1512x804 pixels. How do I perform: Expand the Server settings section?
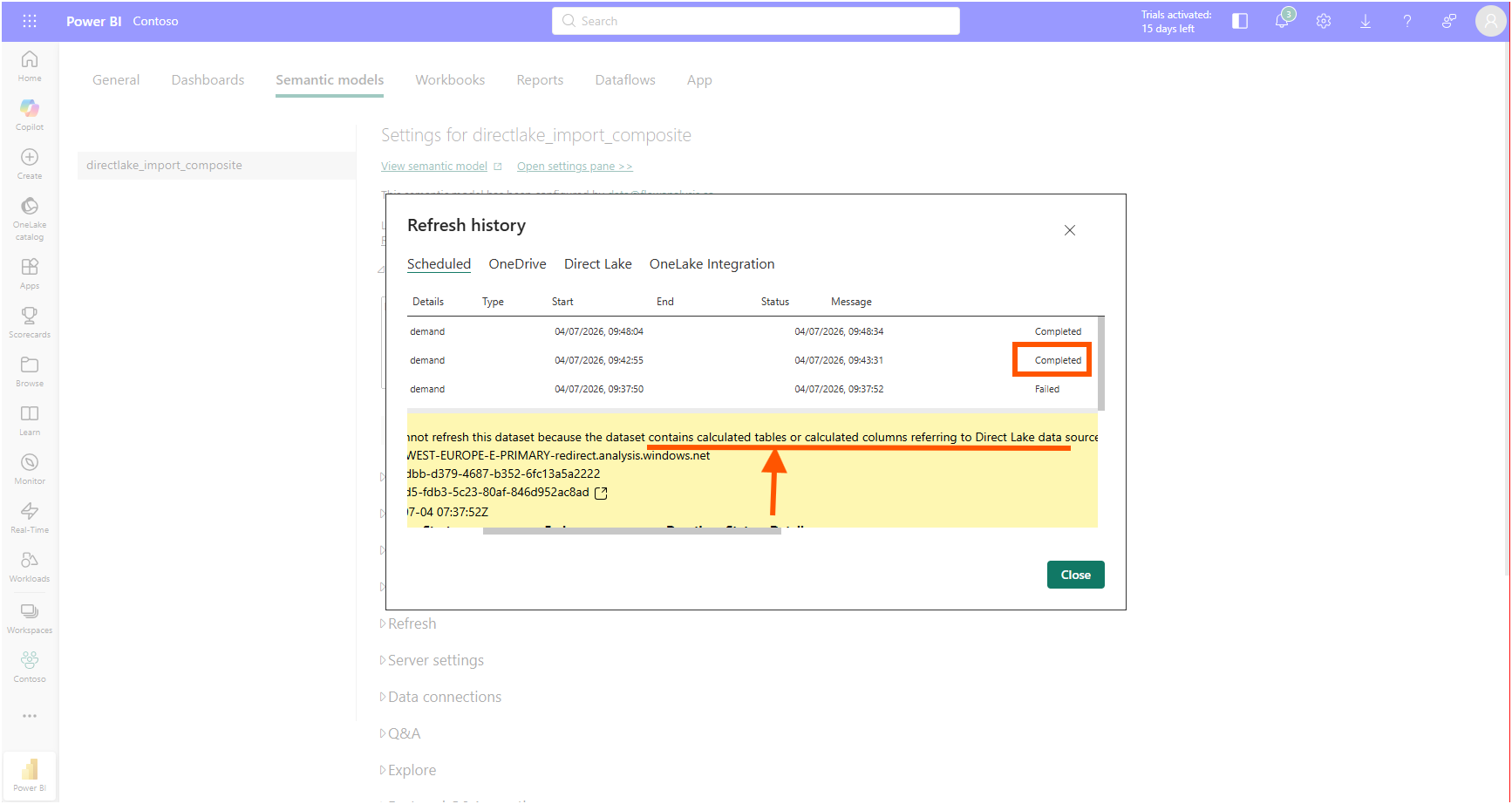(x=432, y=660)
